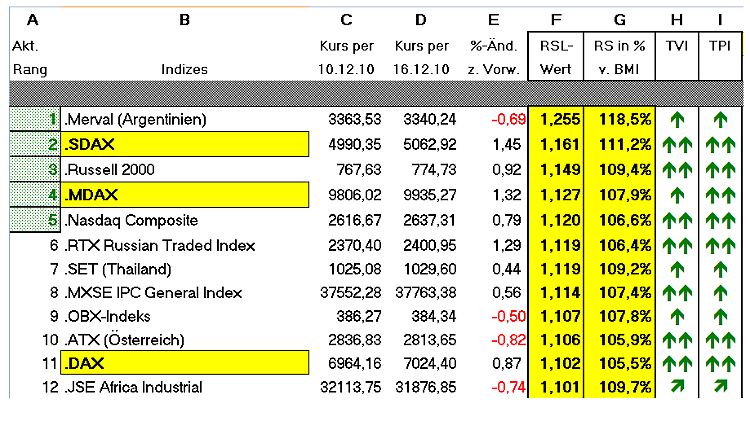Image resolution: width=750 pixels, height=421 pixels.
Task: Click the Indizes header cell
Action: click(x=184, y=69)
